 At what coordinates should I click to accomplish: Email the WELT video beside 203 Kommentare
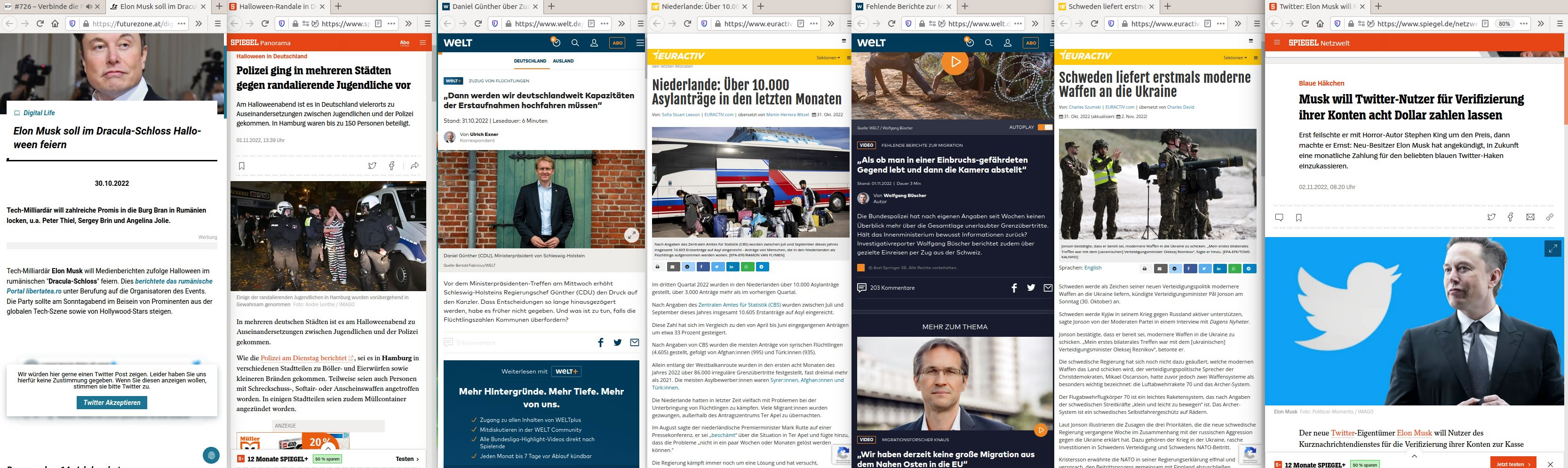coord(1048,288)
